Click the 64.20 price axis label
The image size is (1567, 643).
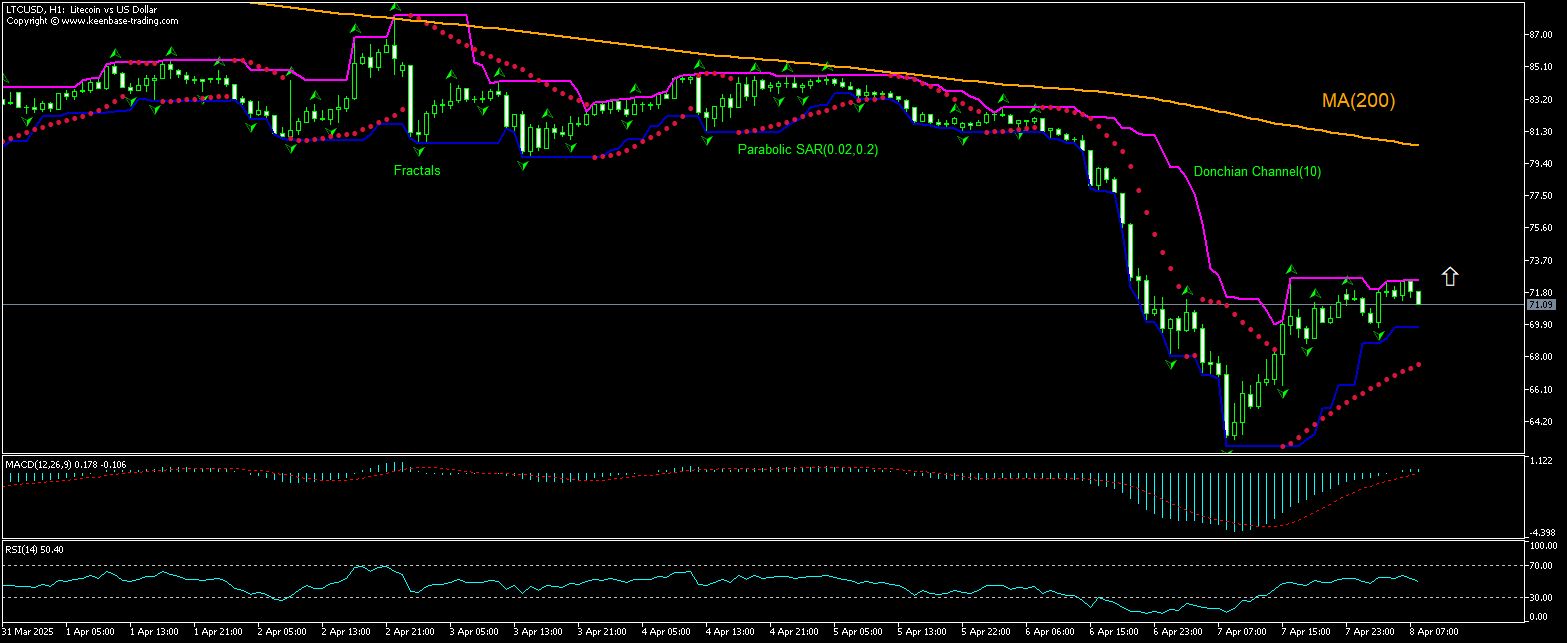coord(1541,421)
